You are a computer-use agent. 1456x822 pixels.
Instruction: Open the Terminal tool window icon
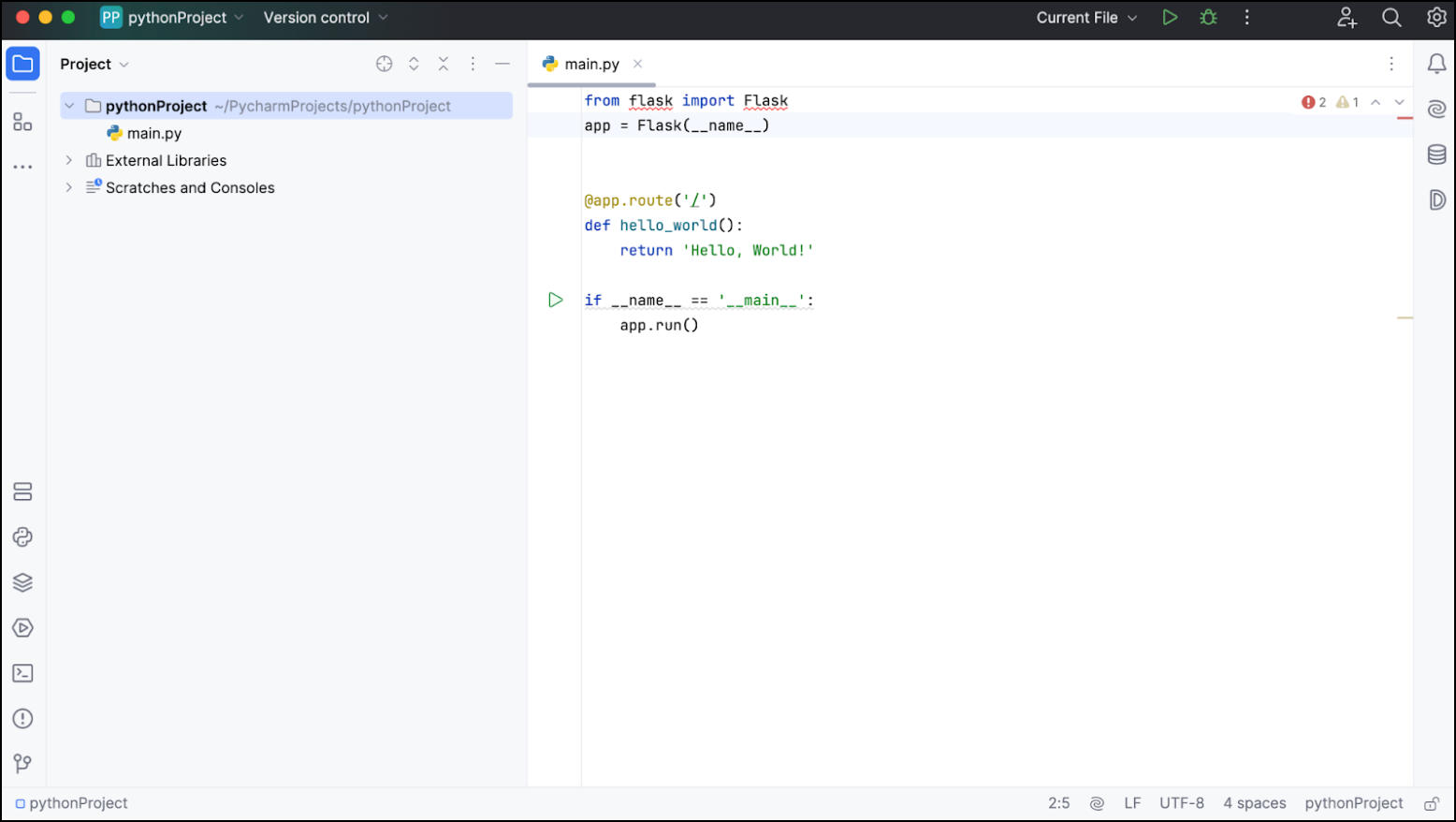pos(22,673)
